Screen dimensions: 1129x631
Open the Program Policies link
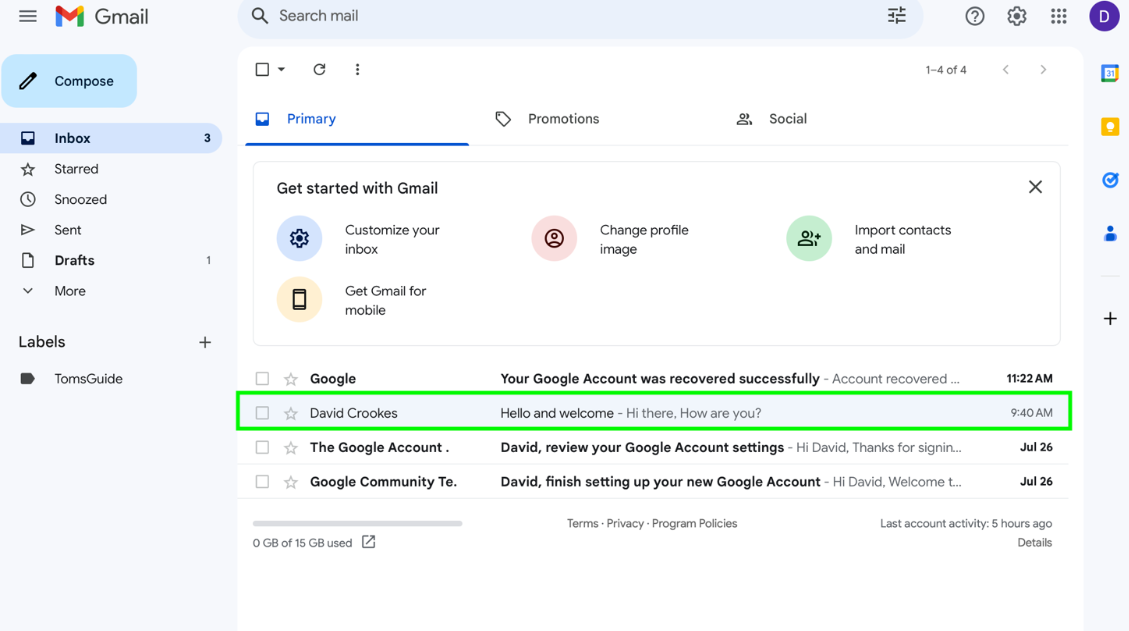tap(694, 524)
